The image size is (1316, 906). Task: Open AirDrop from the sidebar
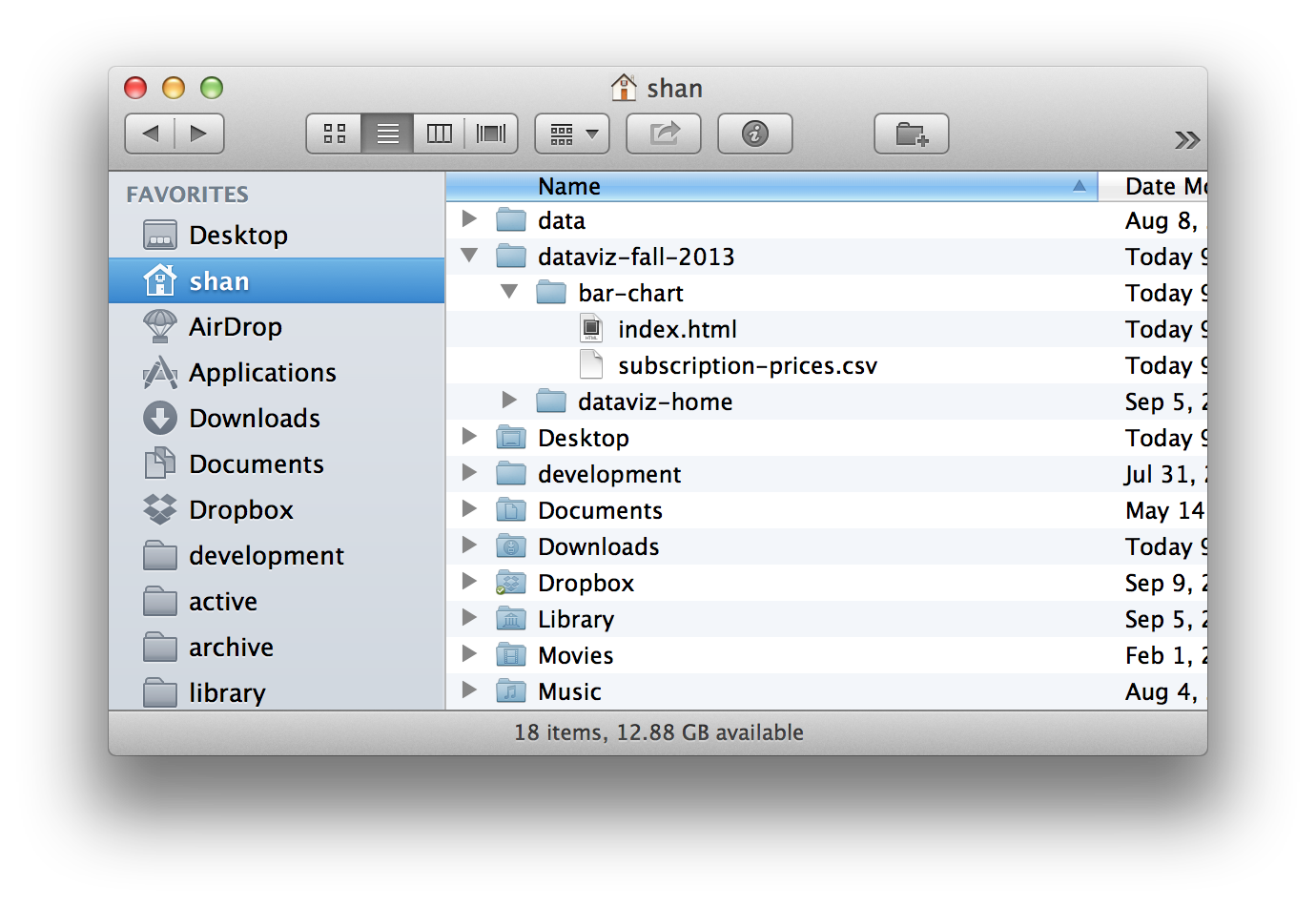pos(235,326)
